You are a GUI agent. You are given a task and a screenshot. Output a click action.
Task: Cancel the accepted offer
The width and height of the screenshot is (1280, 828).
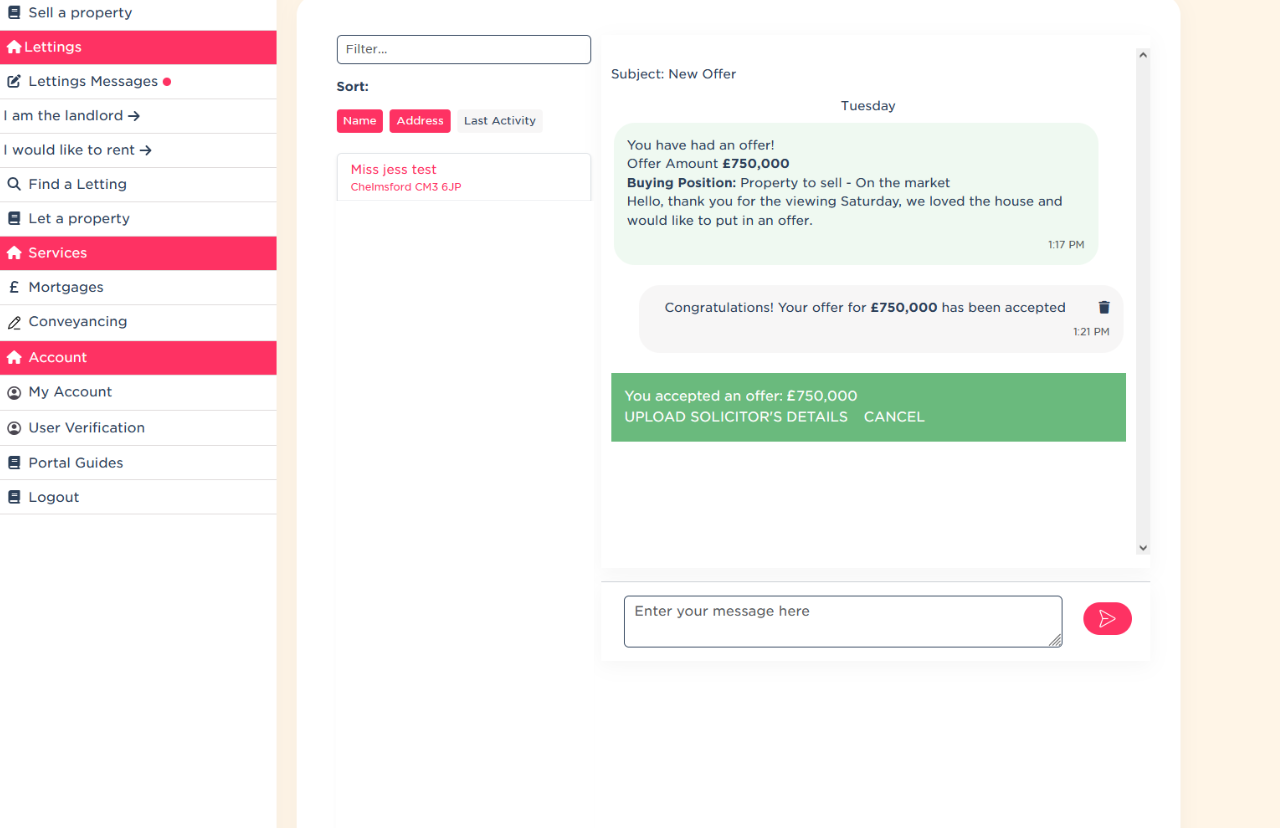894,417
